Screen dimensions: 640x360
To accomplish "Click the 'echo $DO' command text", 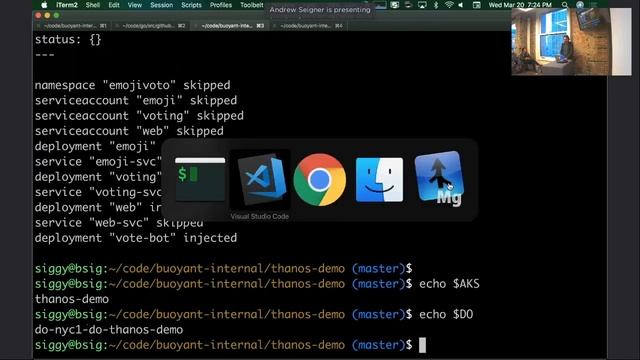I will point(446,314).
